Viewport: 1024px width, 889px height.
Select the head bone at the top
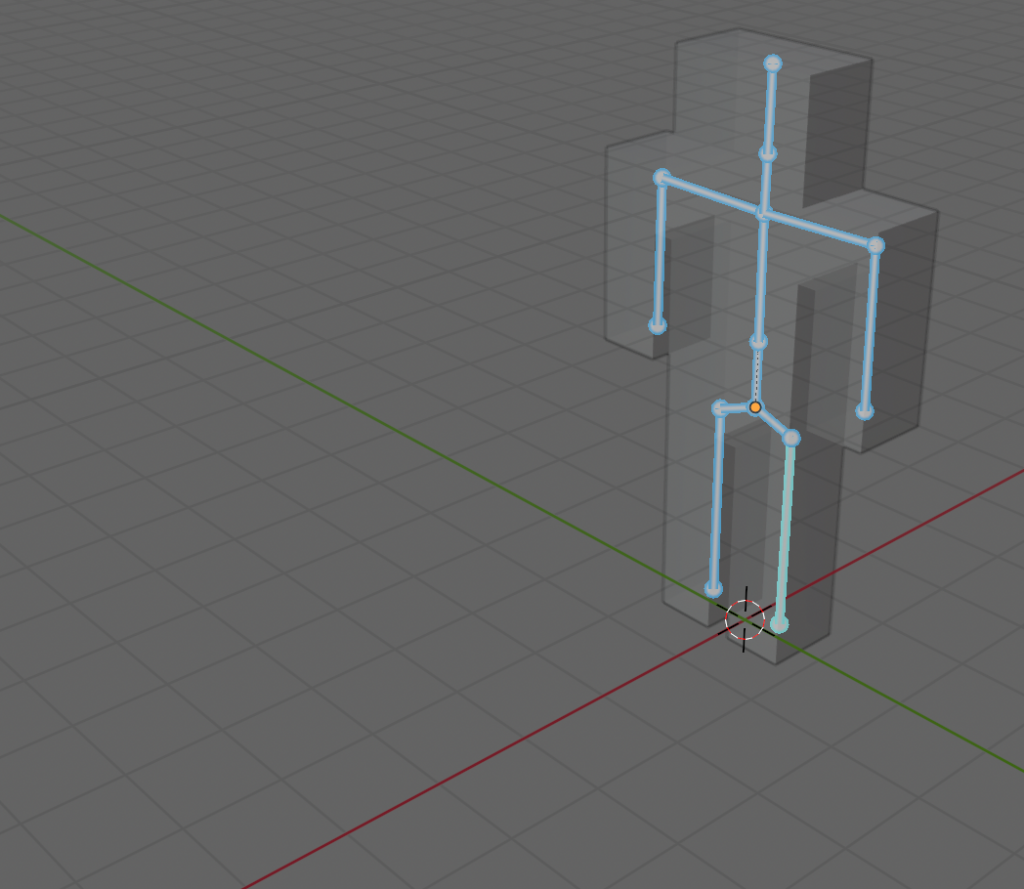tap(770, 108)
